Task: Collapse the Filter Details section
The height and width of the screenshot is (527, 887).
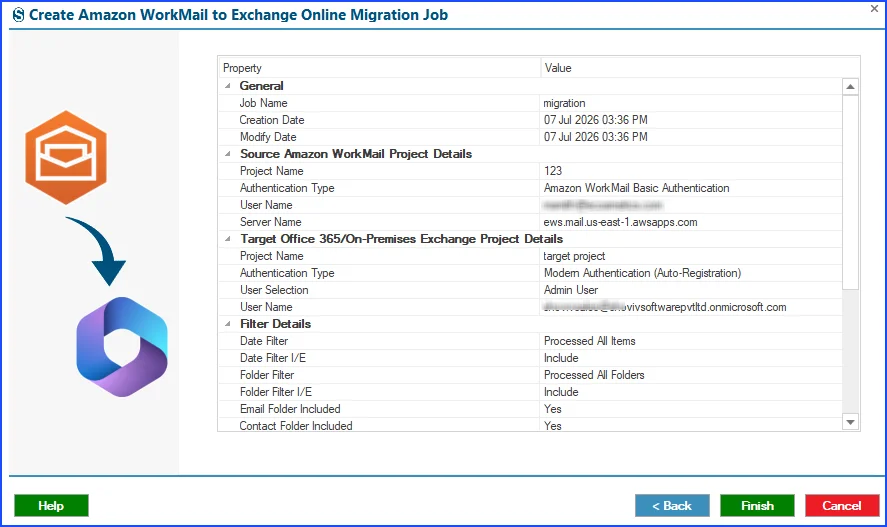Action: pos(228,324)
